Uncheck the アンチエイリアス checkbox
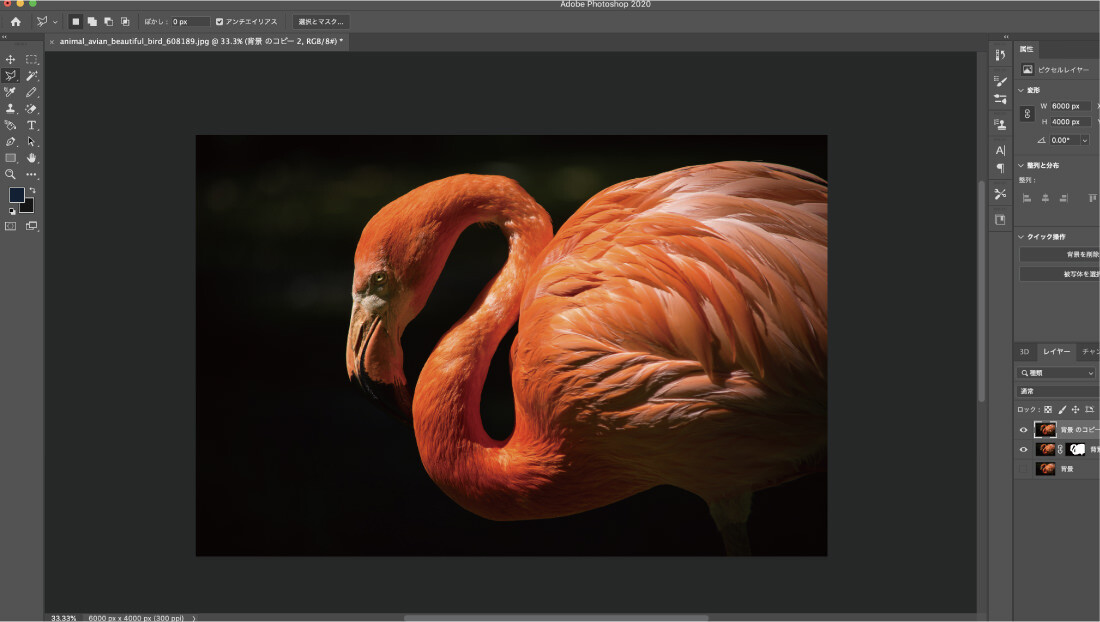This screenshot has width=1100, height=622. click(x=220, y=21)
